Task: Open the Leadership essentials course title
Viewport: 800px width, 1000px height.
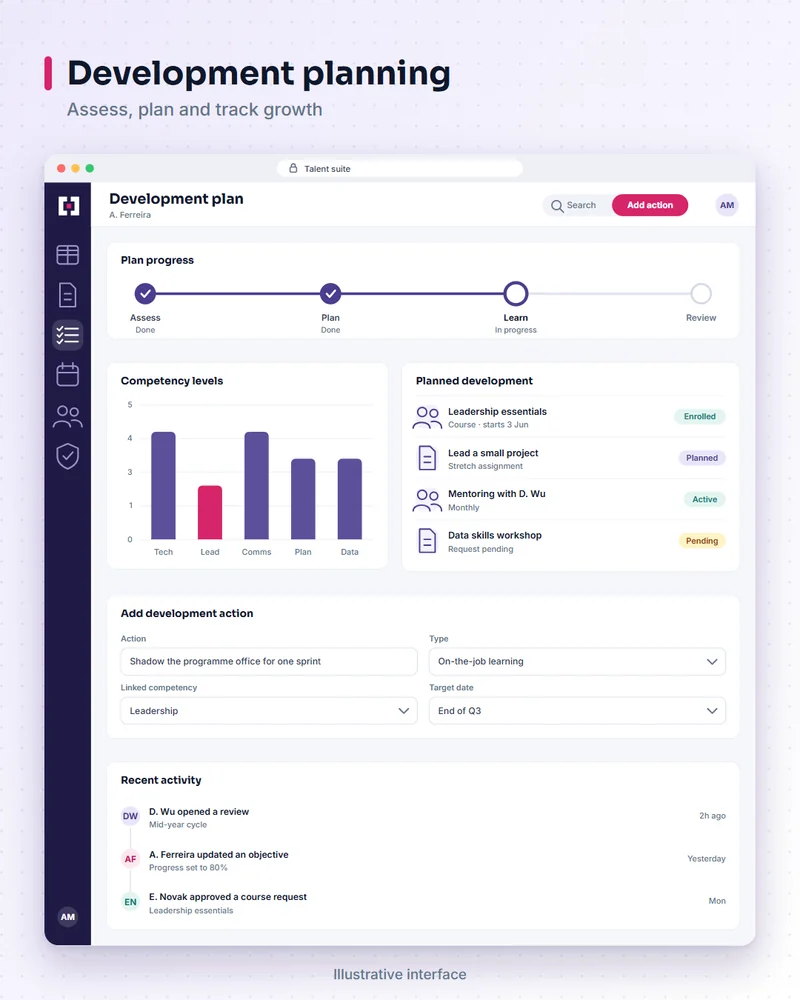Action: tap(497, 411)
